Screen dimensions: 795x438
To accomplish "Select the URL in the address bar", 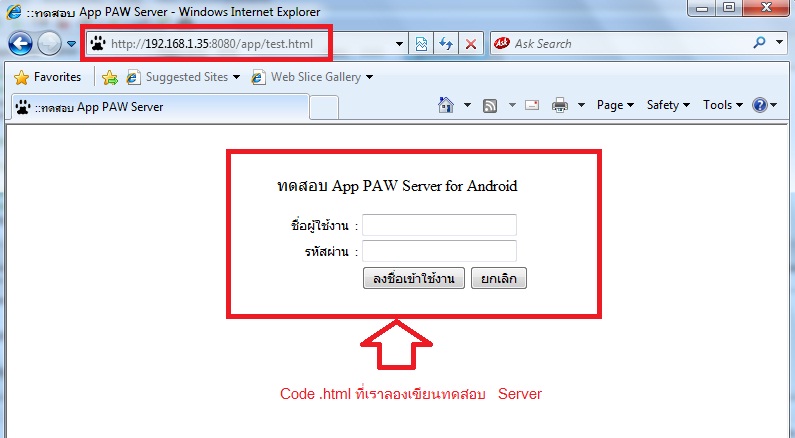I will pos(211,44).
